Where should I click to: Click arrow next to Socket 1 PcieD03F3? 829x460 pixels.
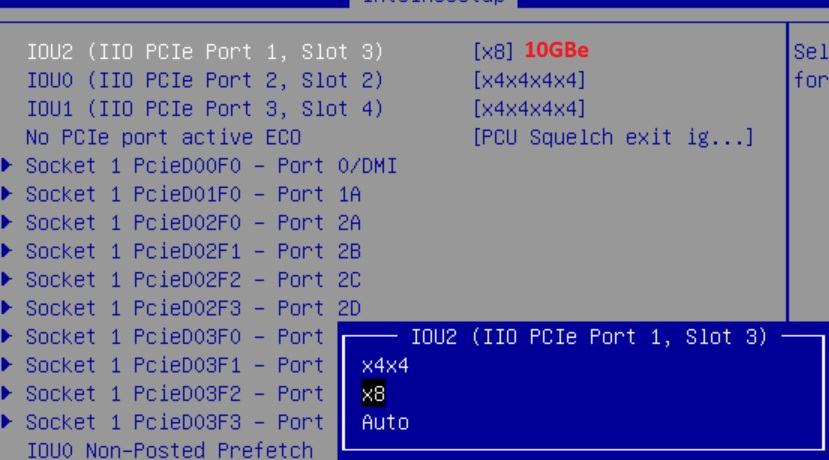(9, 422)
